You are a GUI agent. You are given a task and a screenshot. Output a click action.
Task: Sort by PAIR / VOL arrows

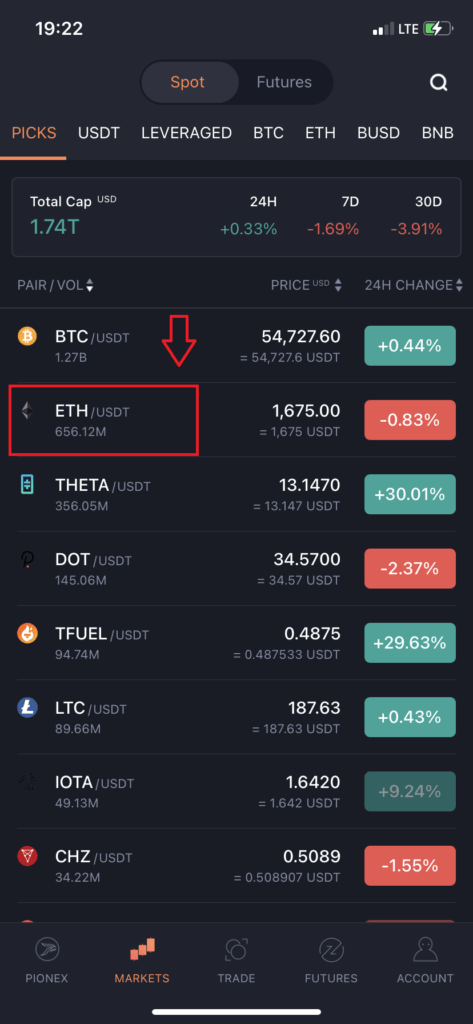pyautogui.click(x=90, y=285)
